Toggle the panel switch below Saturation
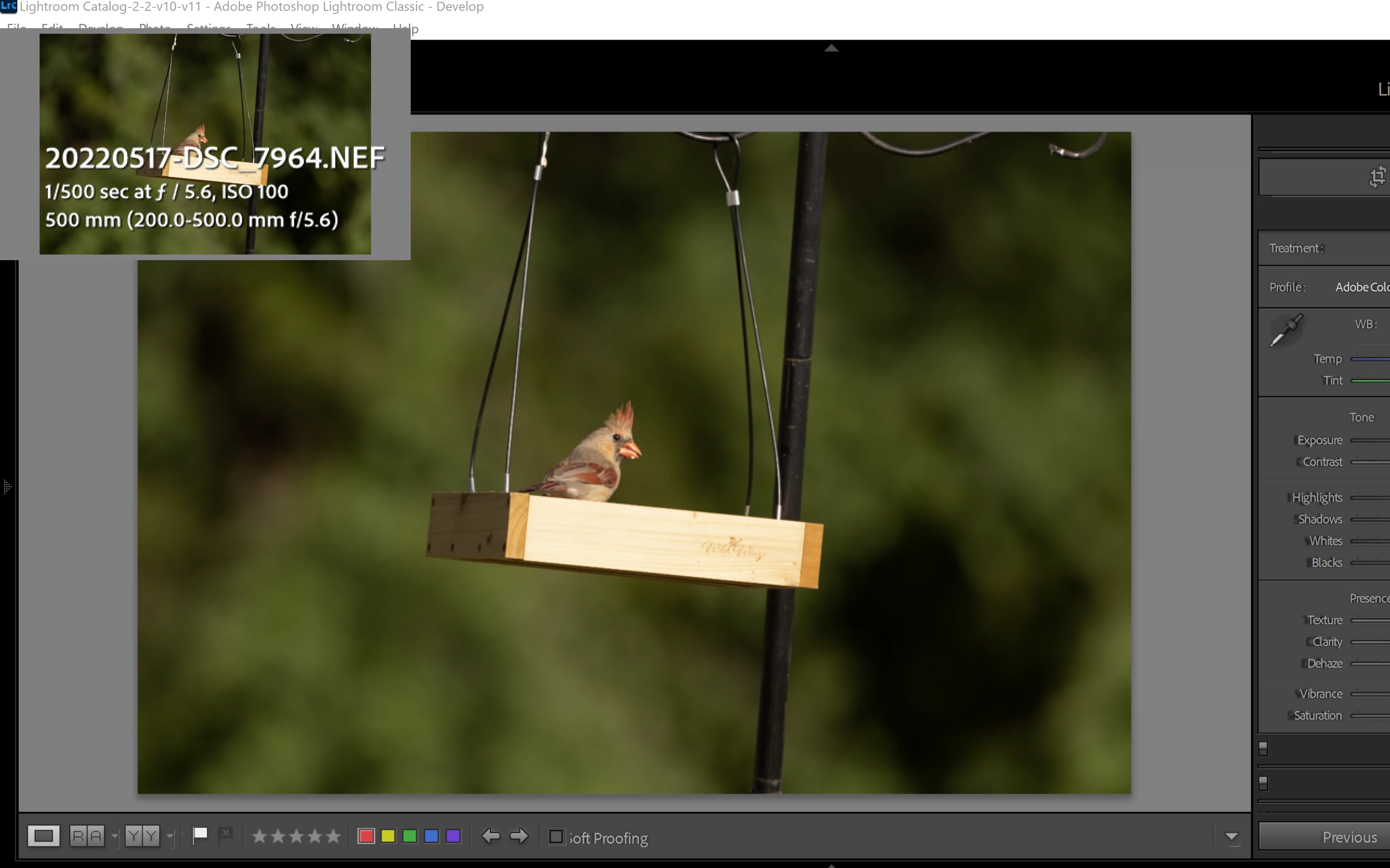Image resolution: width=1390 pixels, height=868 pixels. point(1263,749)
